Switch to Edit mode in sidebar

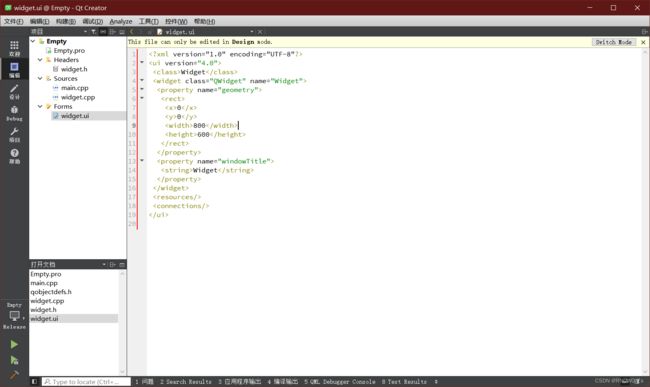[14, 70]
